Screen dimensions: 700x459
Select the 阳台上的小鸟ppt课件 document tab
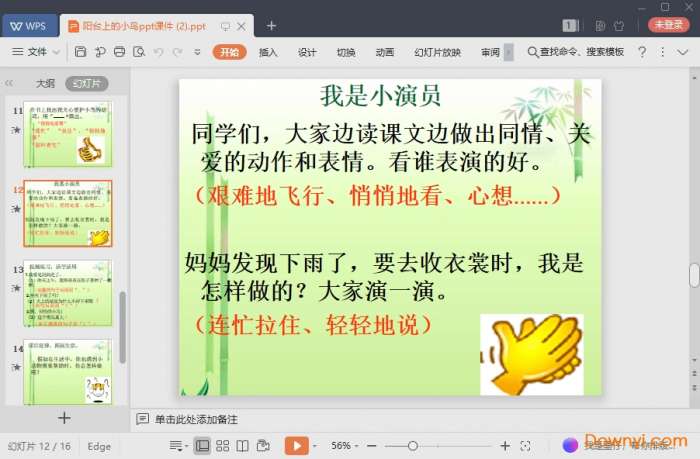tap(143, 26)
